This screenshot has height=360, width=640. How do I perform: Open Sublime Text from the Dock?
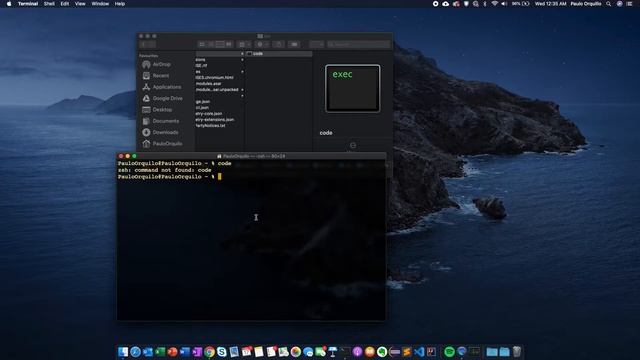[x=407, y=352]
